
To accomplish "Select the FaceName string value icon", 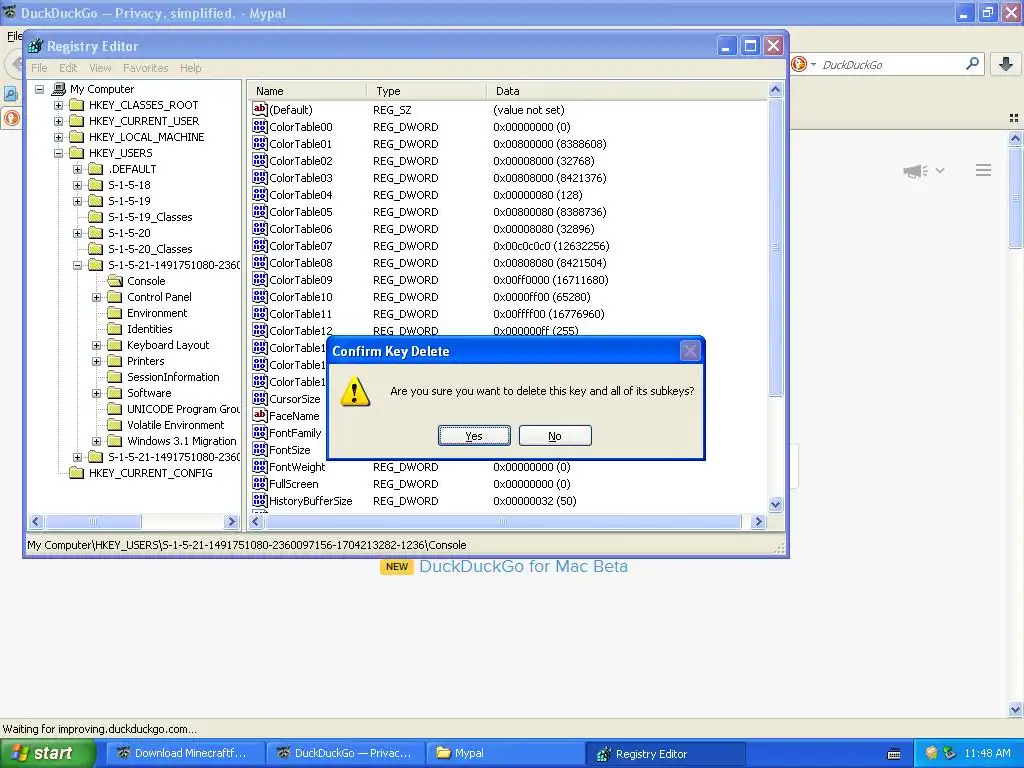I will point(260,415).
